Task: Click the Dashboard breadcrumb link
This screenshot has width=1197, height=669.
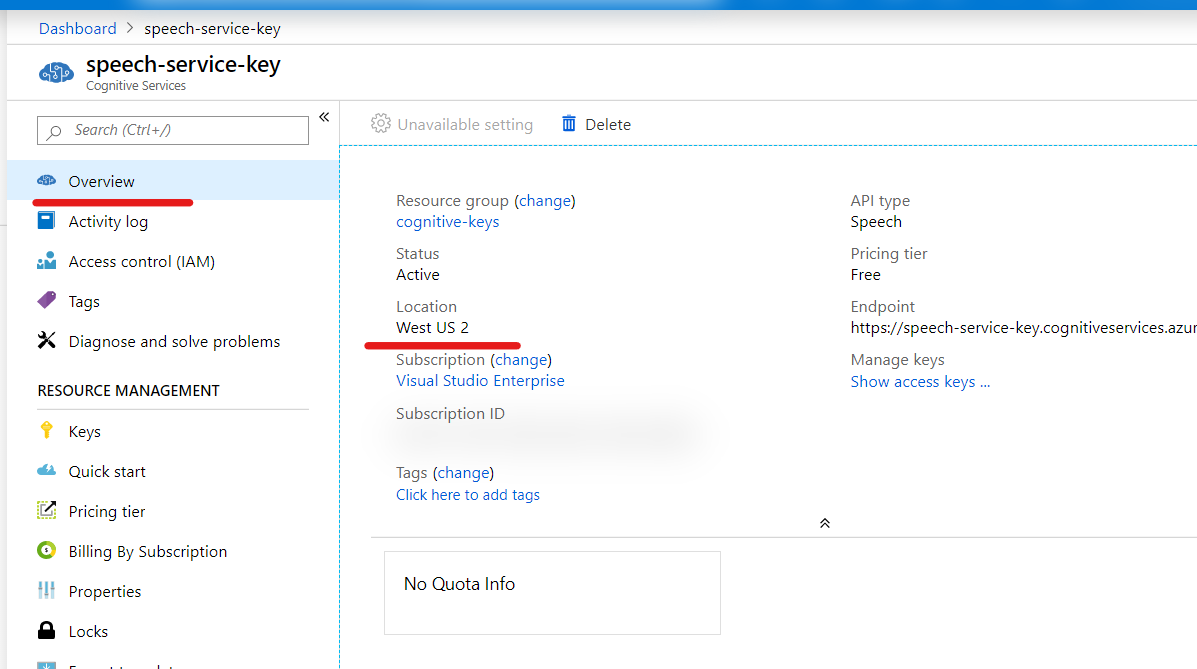Action: 77,29
